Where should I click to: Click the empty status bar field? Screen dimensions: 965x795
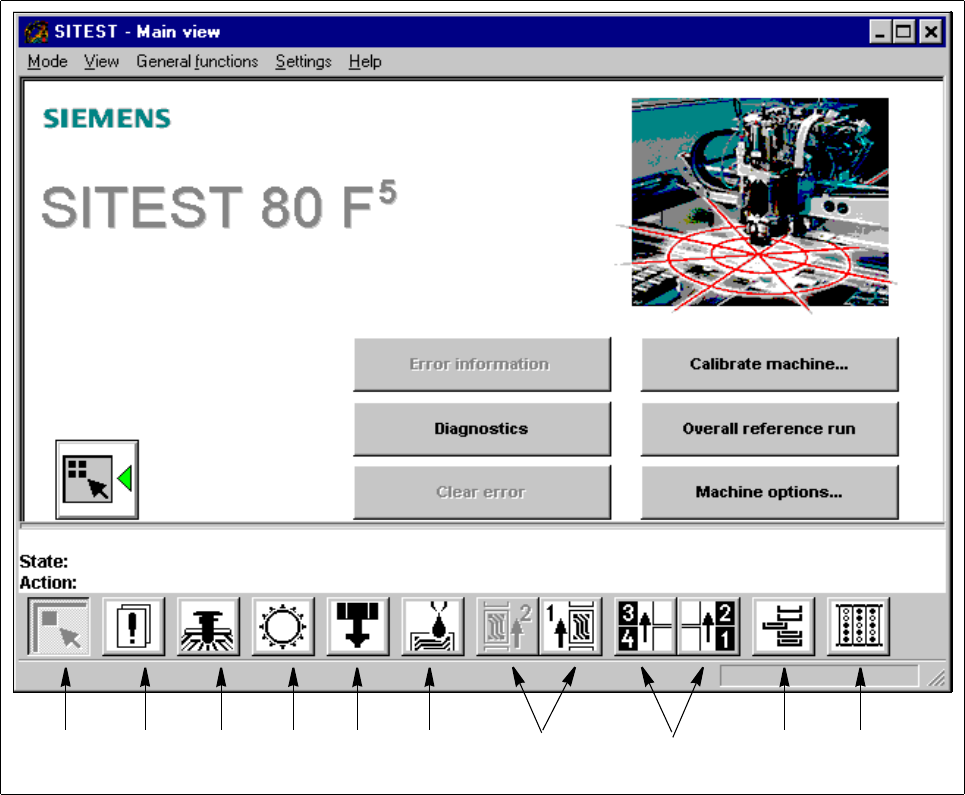point(819,676)
